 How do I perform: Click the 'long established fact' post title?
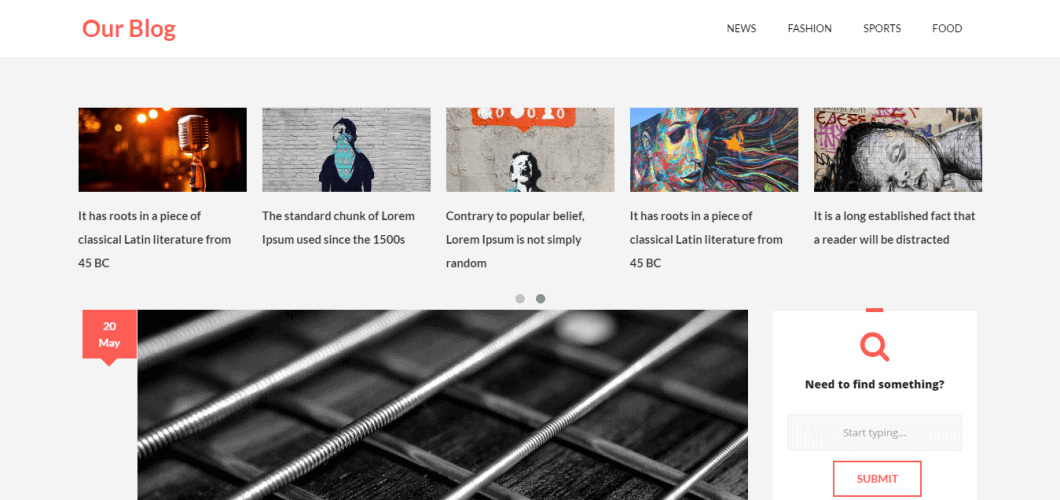point(894,228)
